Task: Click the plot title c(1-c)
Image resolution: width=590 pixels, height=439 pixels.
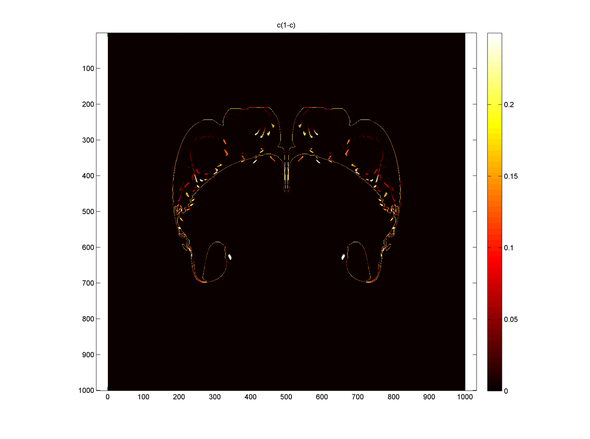Action: pyautogui.click(x=286, y=25)
